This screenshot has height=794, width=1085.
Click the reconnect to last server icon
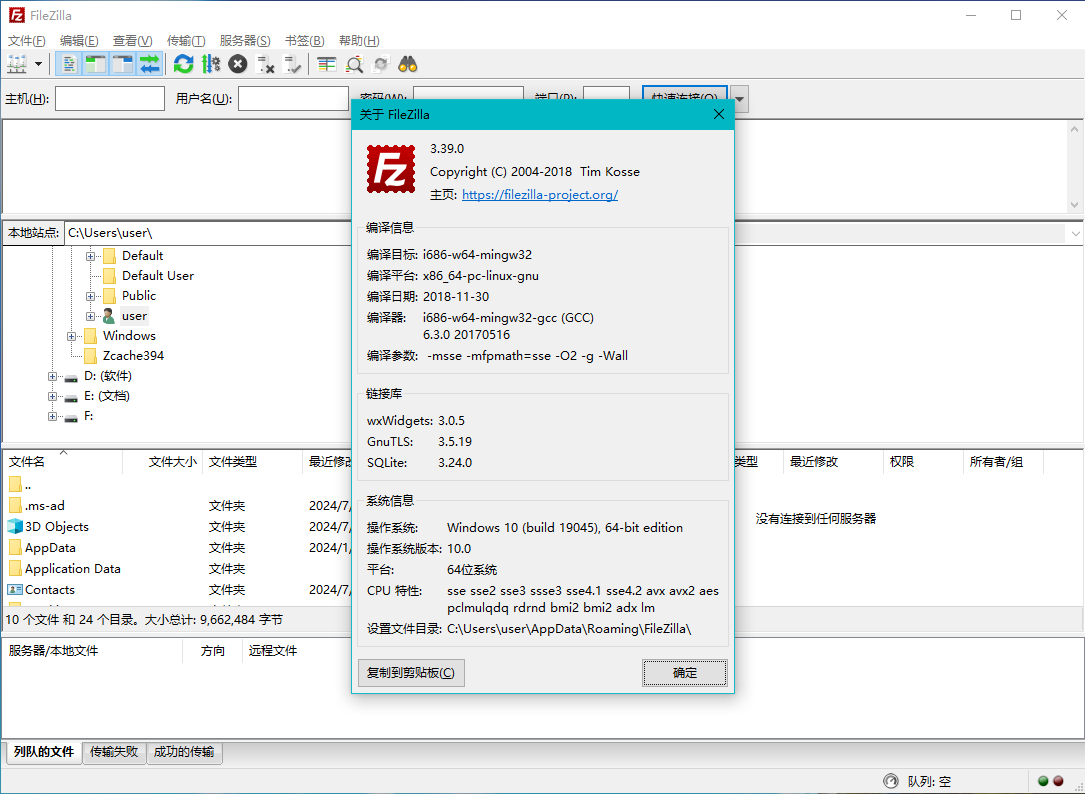pos(292,64)
